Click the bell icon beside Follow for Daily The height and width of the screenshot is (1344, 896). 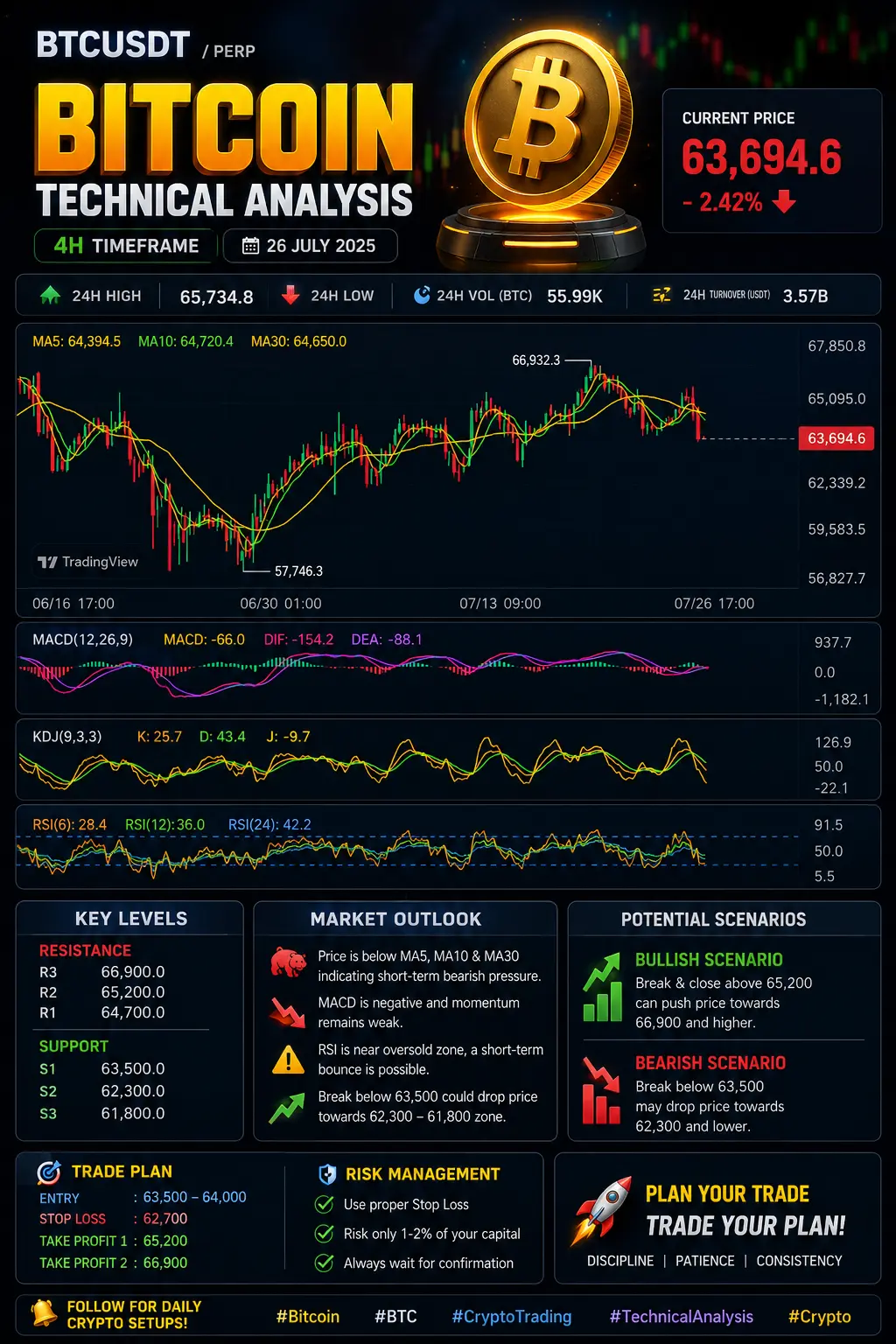pyautogui.click(x=44, y=1313)
